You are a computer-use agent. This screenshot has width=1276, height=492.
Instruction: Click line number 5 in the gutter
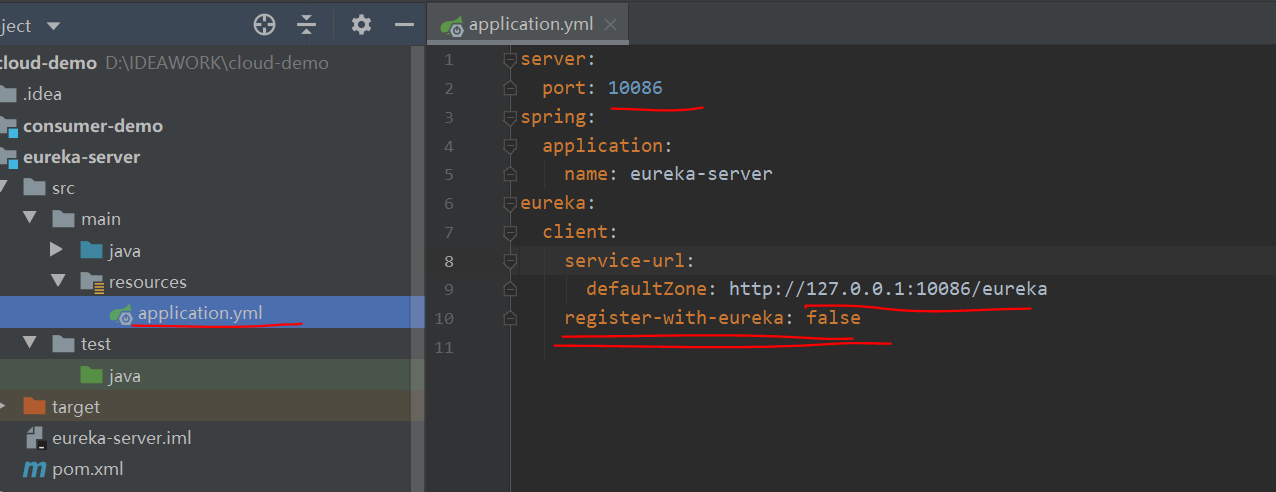pyautogui.click(x=447, y=175)
